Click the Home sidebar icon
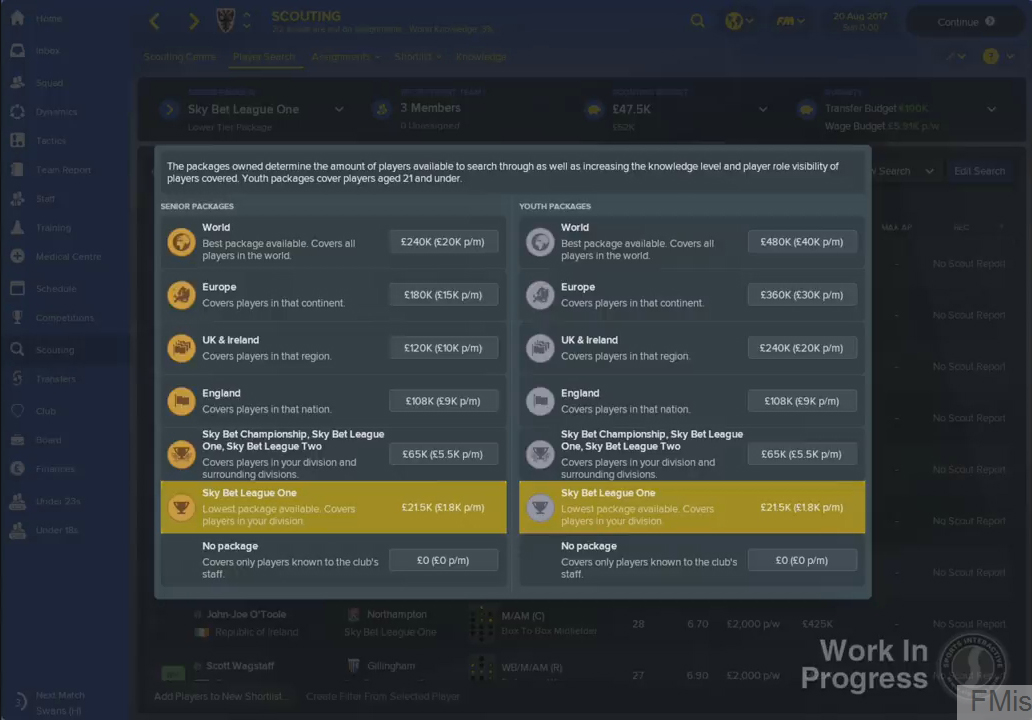The width and height of the screenshot is (1032, 720). pos(18,18)
